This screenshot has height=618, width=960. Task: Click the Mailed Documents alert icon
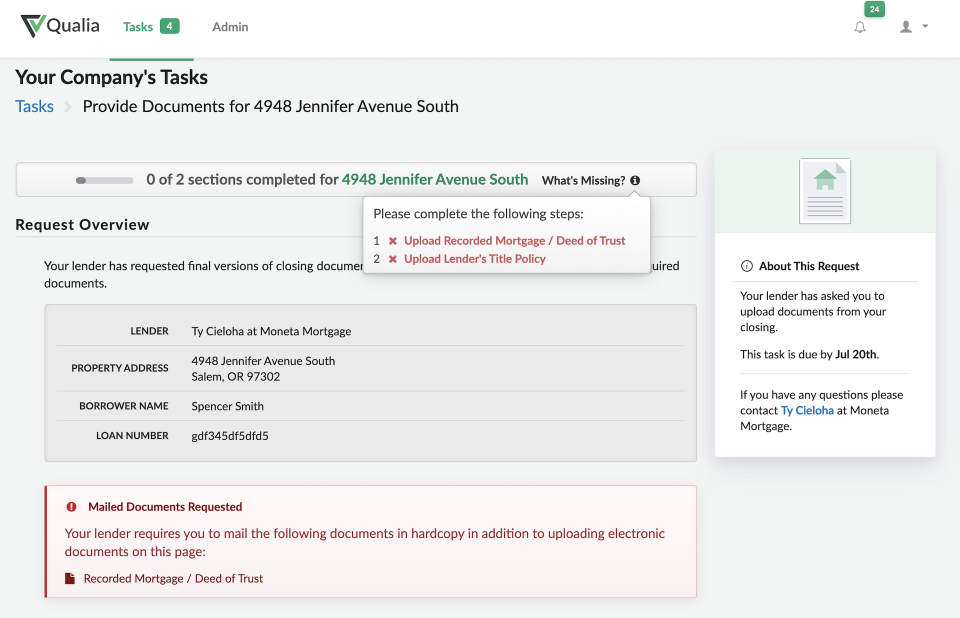tap(71, 507)
